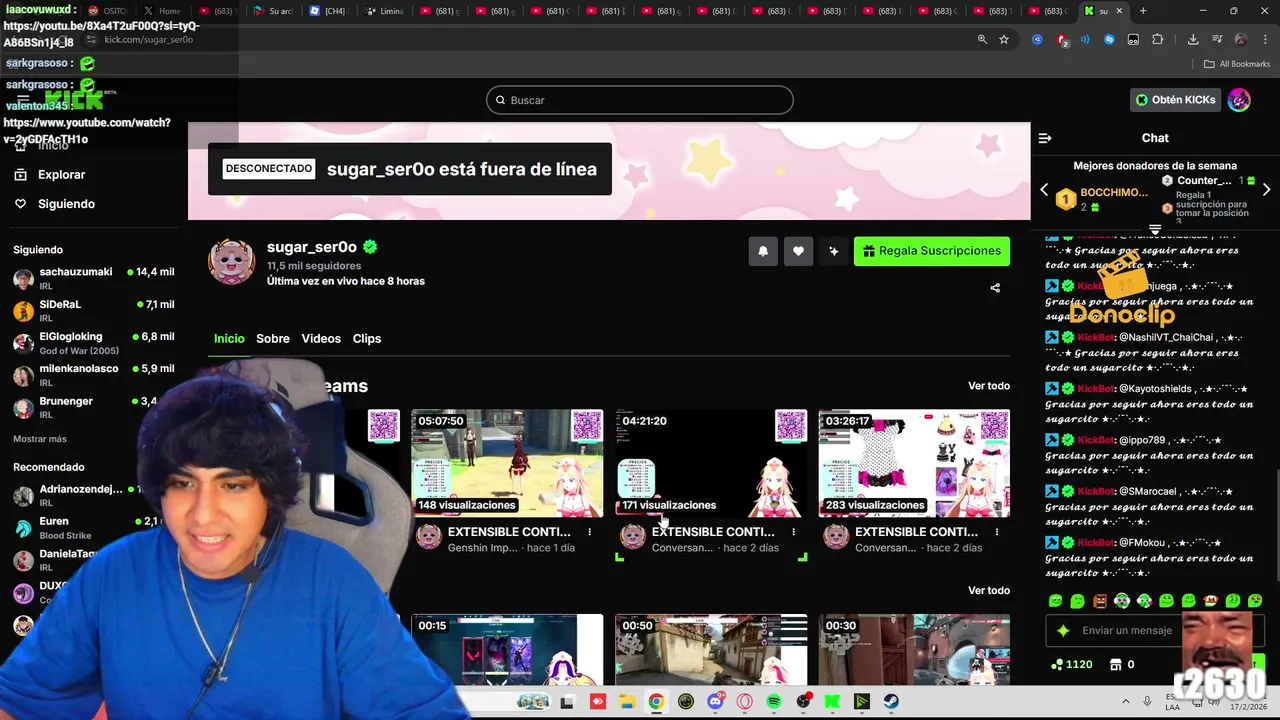Viewport: 1280px width, 720px height.
Task: Click the Obtén KICKs button
Action: tap(1175, 100)
